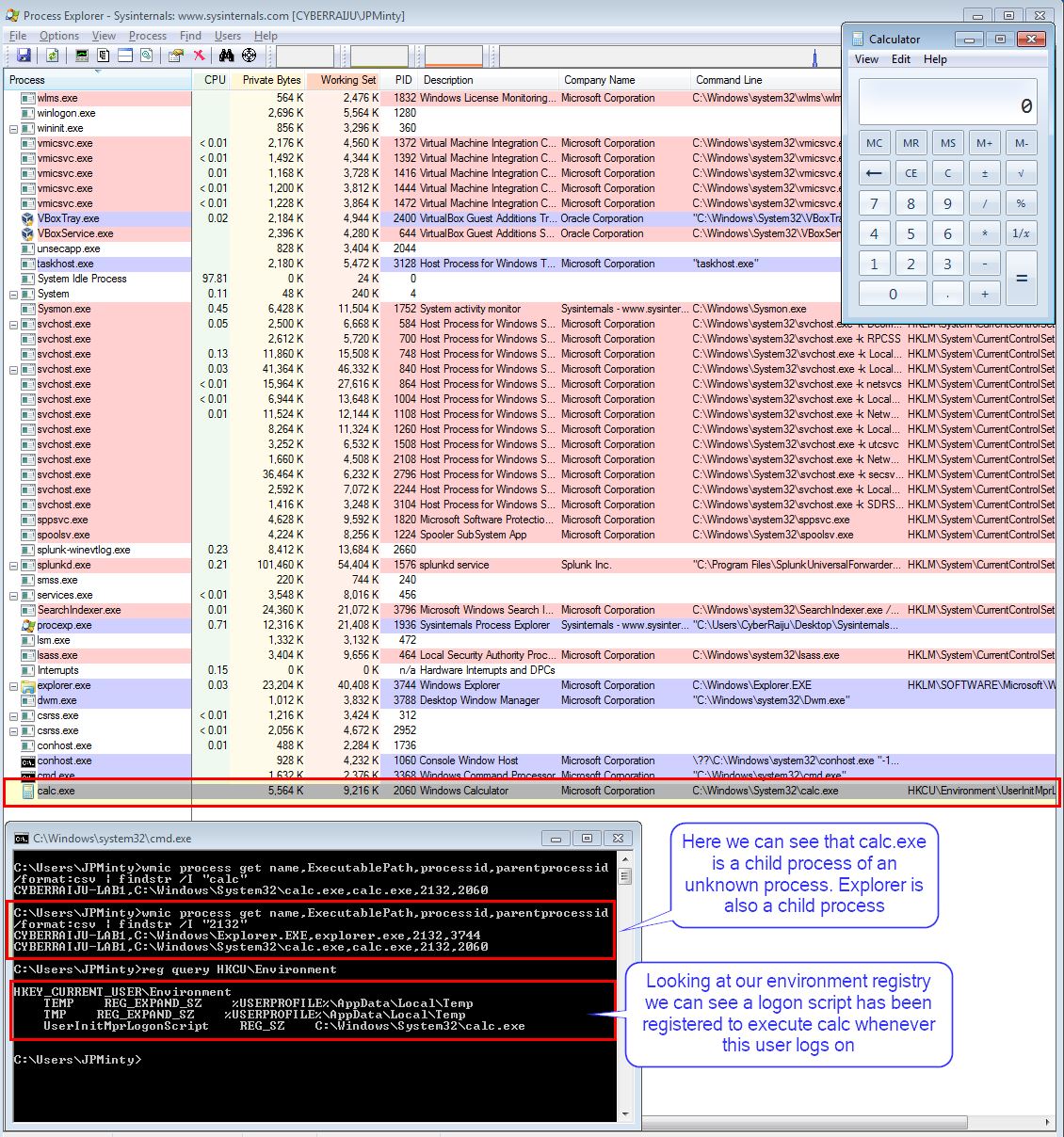This screenshot has height=1137, width=1064.
Task: Open the File menu in Process Explorer
Action: [x=18, y=36]
